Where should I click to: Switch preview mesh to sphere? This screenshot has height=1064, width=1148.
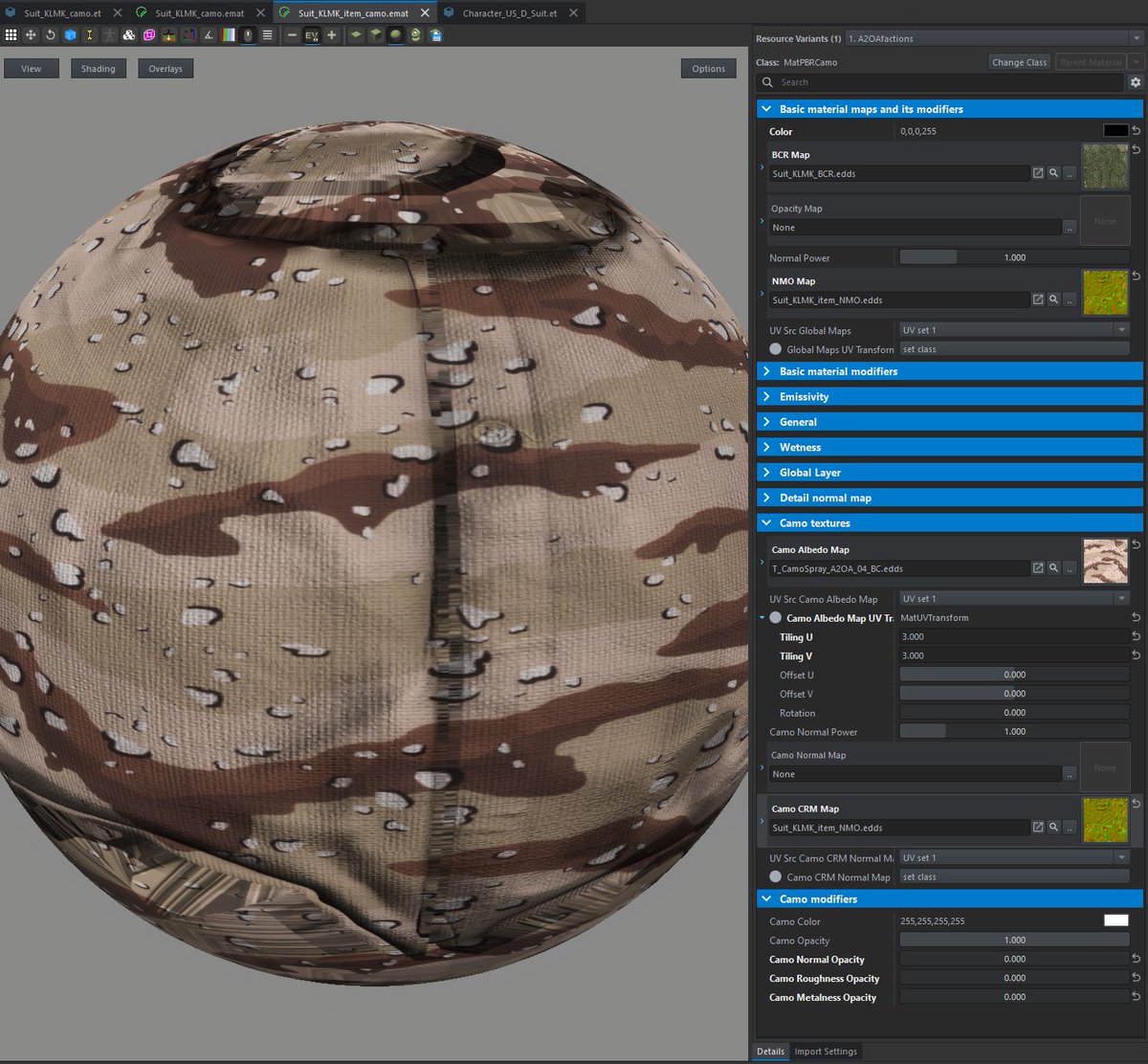point(395,34)
